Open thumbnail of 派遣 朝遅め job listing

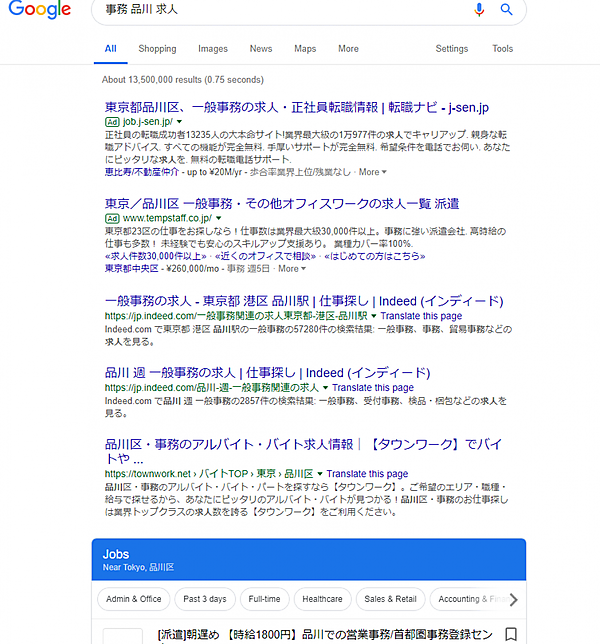pyautogui.click(x=122, y=636)
